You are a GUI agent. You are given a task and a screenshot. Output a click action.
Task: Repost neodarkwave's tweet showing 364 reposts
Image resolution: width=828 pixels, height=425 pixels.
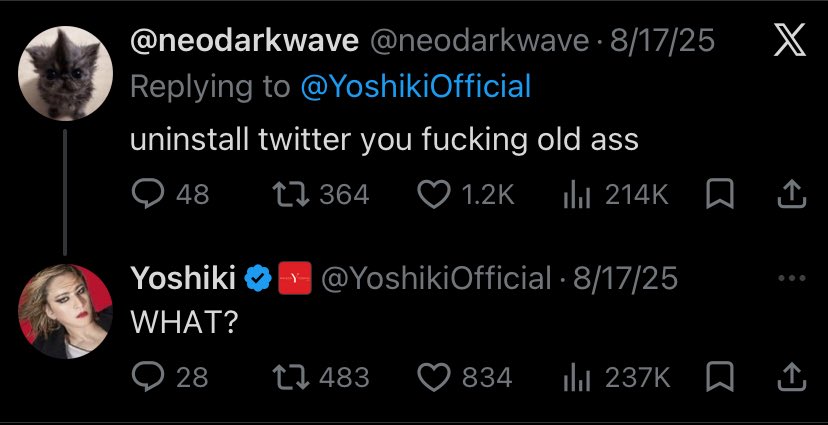pos(321,194)
